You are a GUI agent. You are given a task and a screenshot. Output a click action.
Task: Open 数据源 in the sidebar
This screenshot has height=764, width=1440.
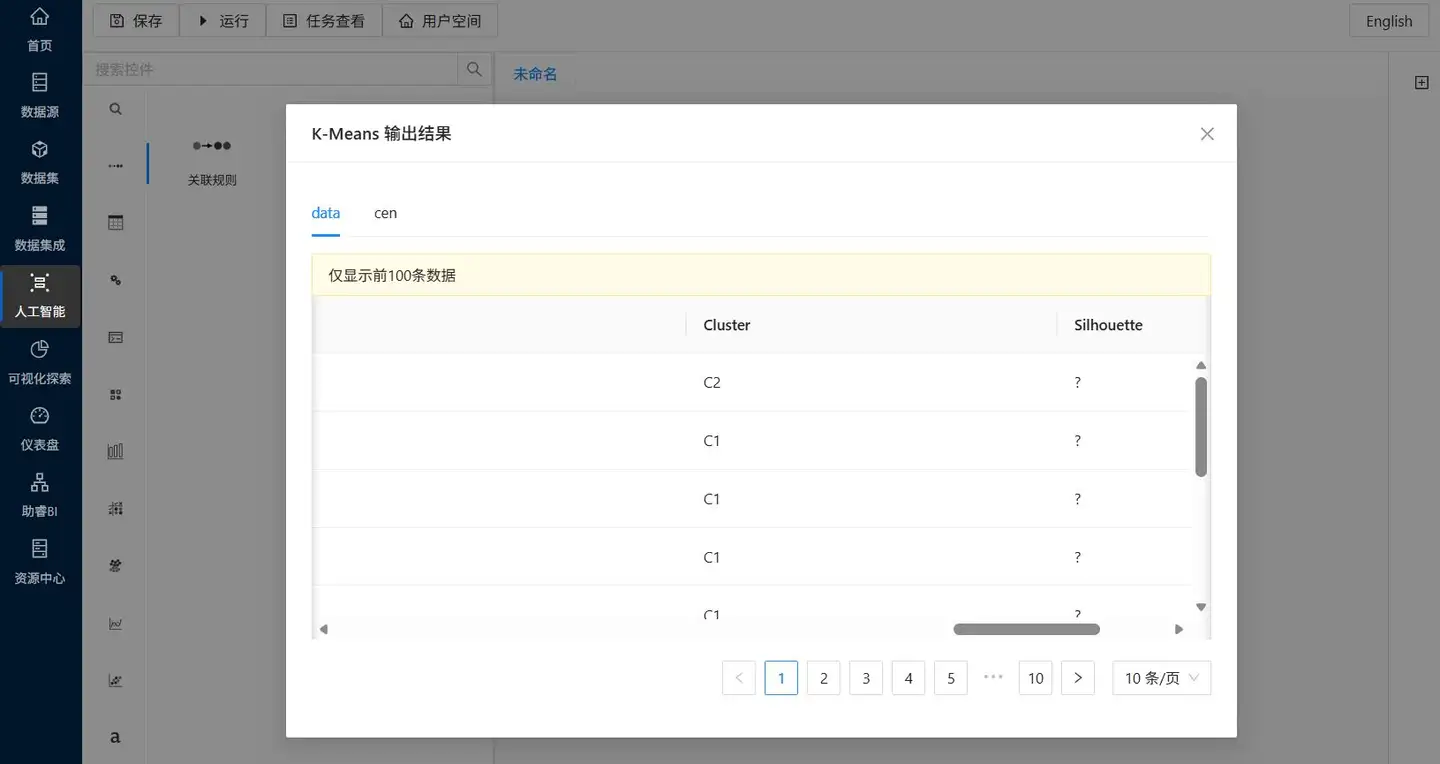(x=40, y=95)
